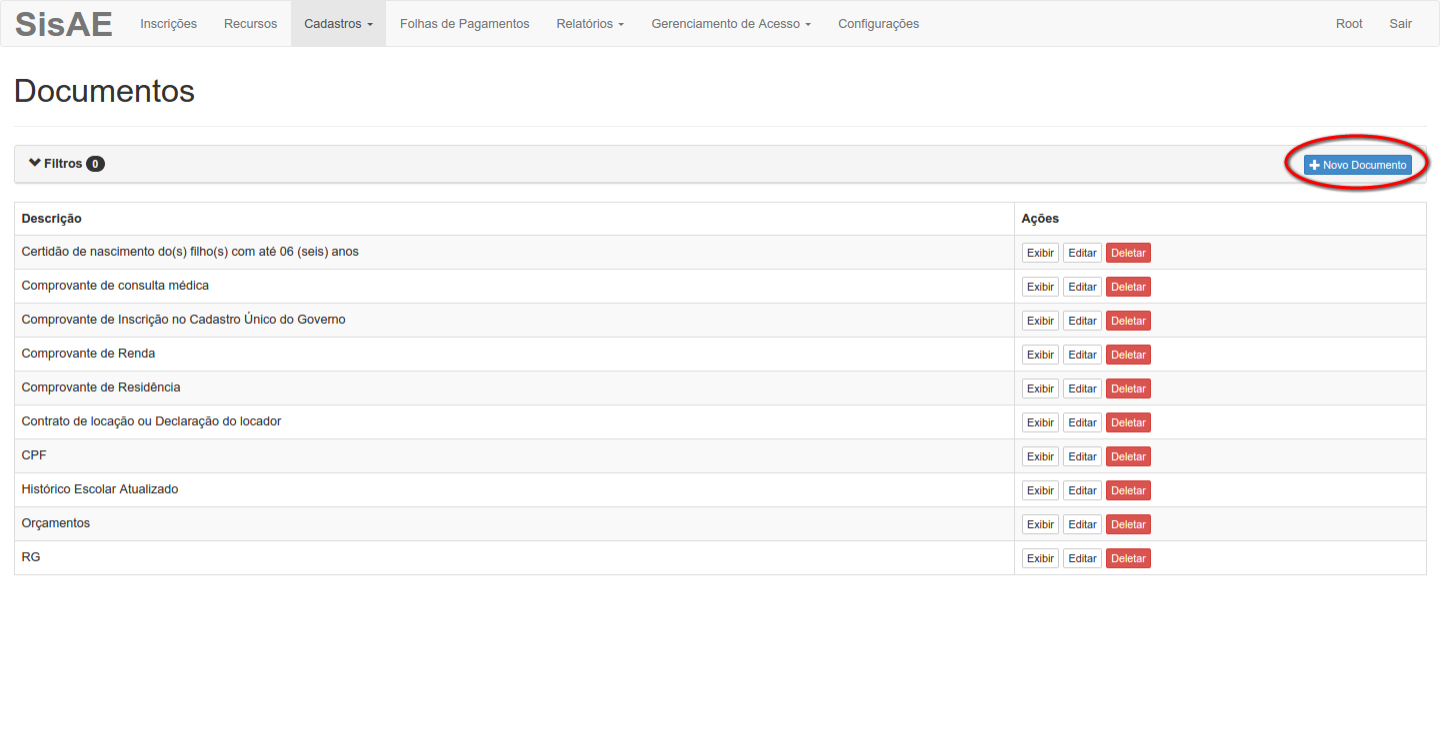Image resolution: width=1440 pixels, height=742 pixels.
Task: Click Exibir for Certidão de nascimento row
Action: tap(1040, 253)
